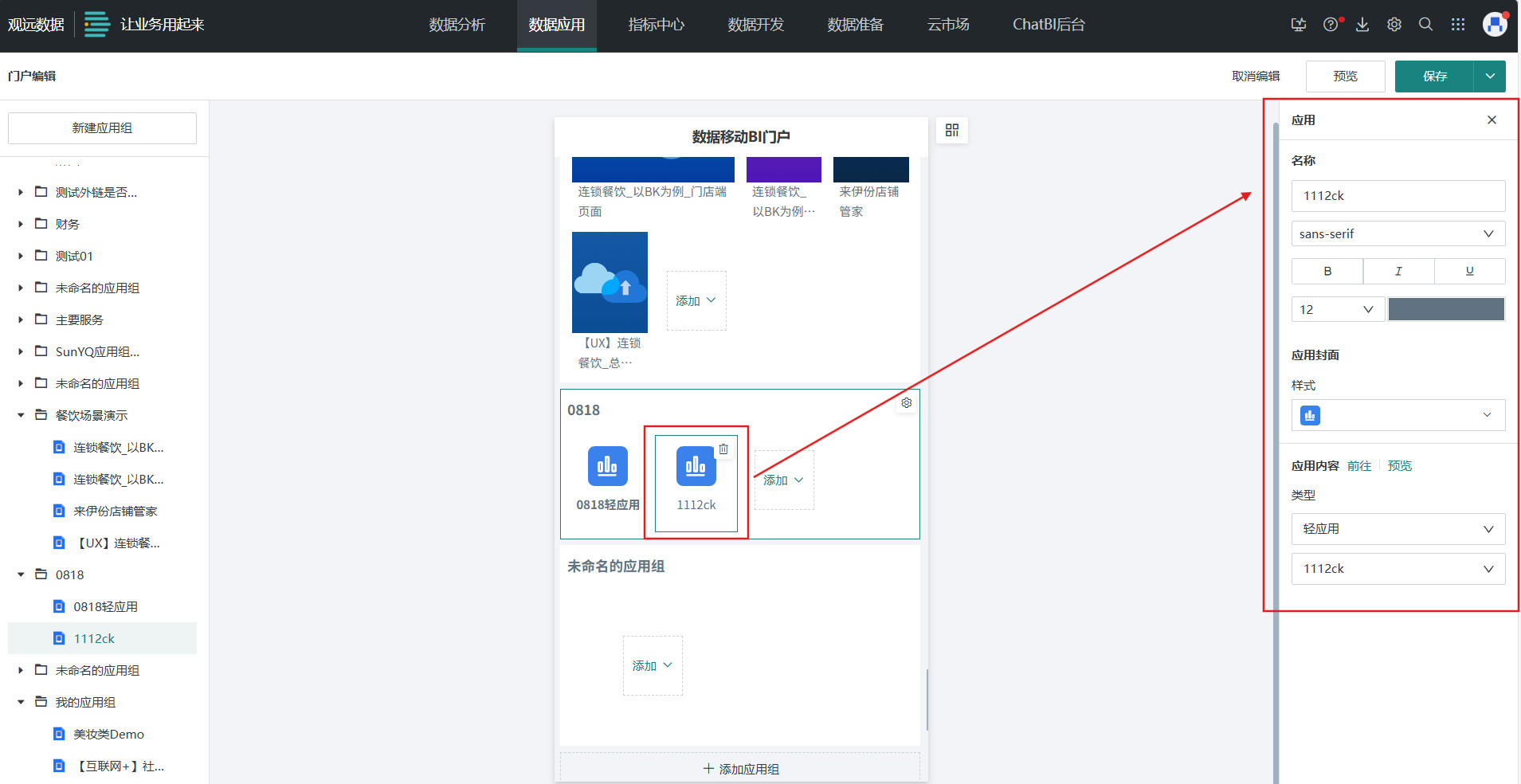Viewport: 1521px width, 784px height.
Task: Delete the 1112ck app via trash icon
Action: (x=723, y=449)
